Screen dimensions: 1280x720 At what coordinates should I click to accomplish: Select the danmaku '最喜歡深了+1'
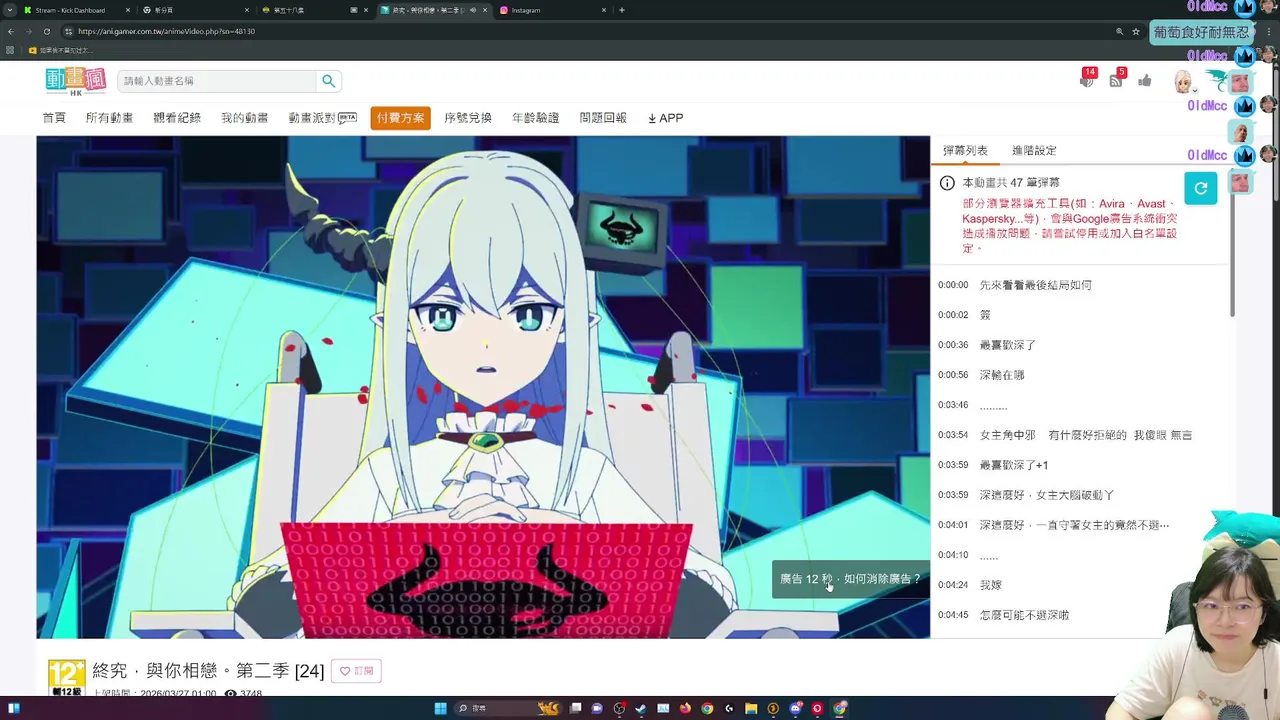click(1014, 465)
